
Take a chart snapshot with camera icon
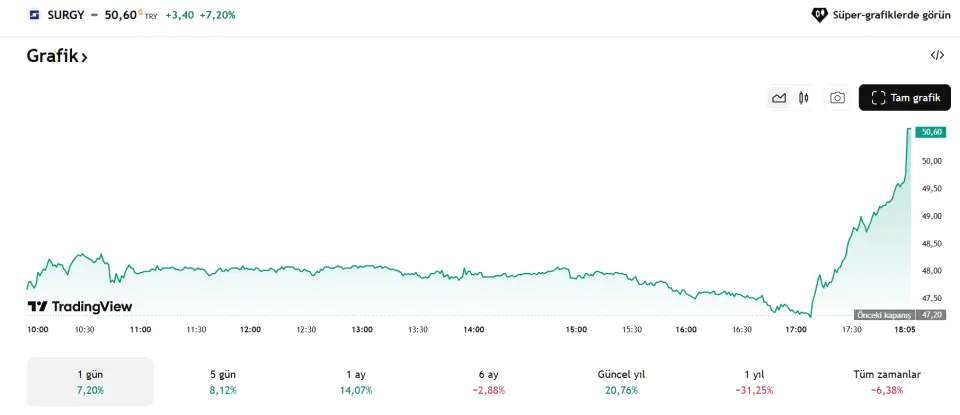point(837,98)
